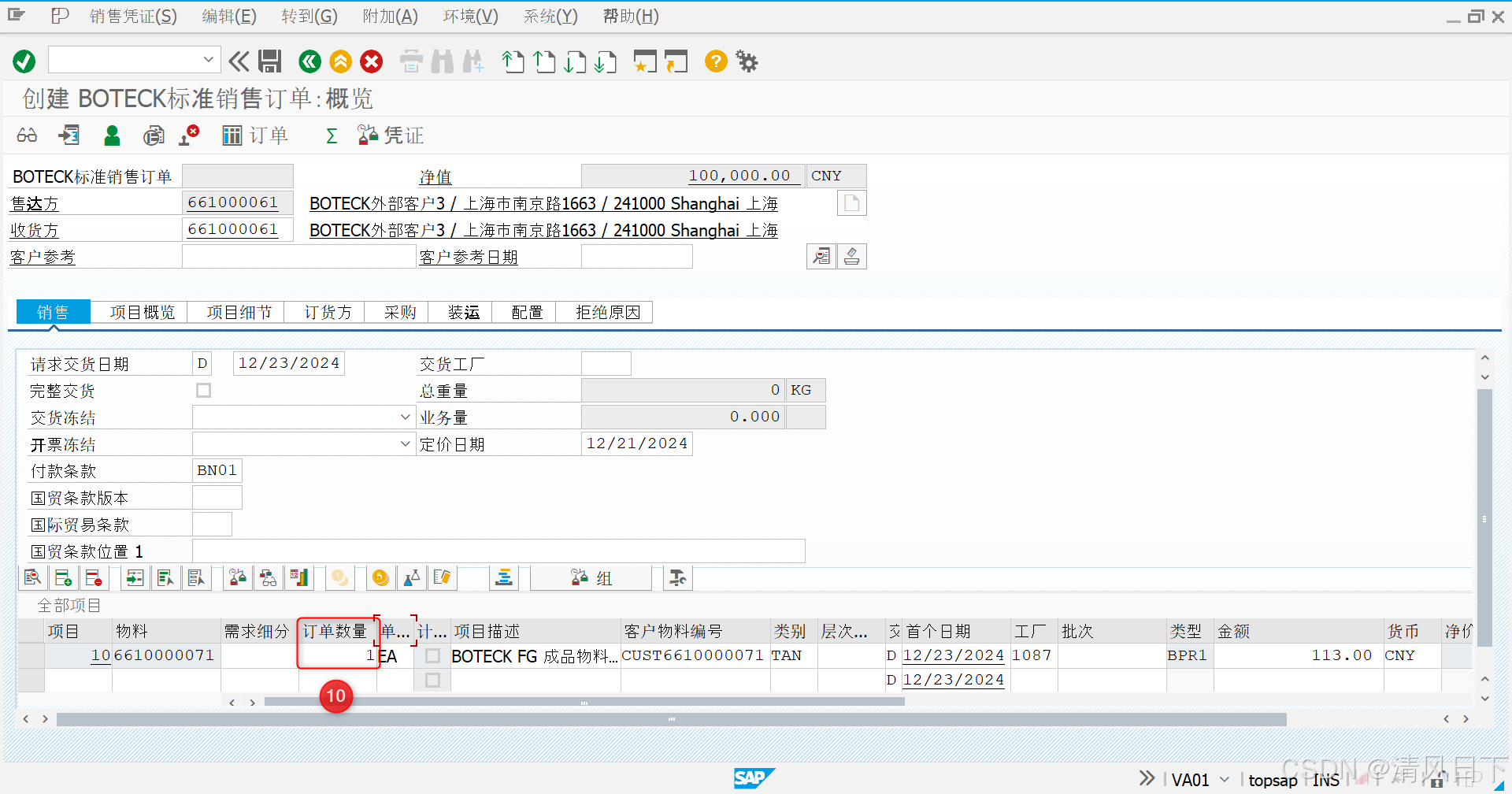Toggle the 完整交货 checkbox

point(204,391)
